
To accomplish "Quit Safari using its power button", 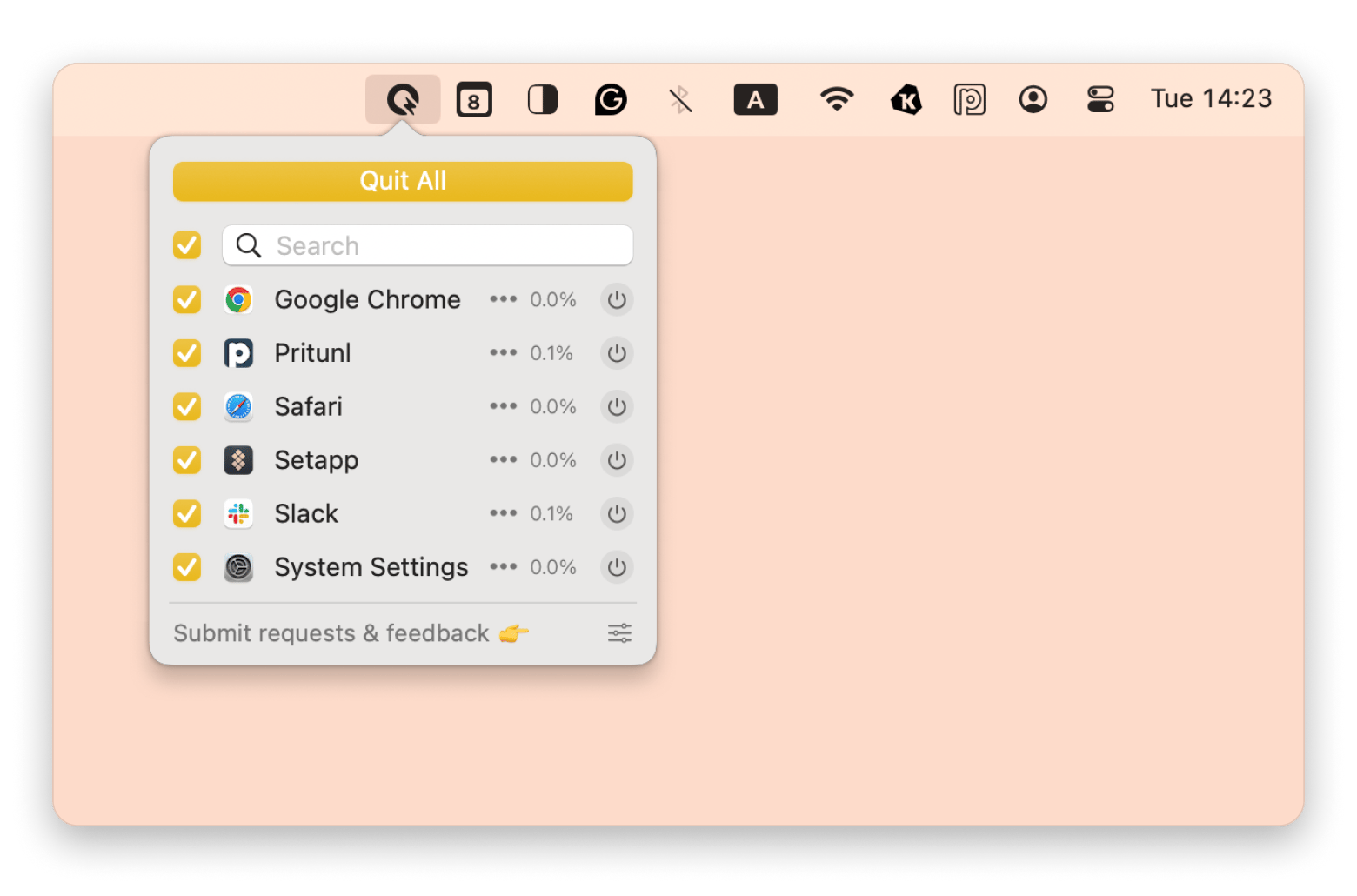I will (617, 407).
